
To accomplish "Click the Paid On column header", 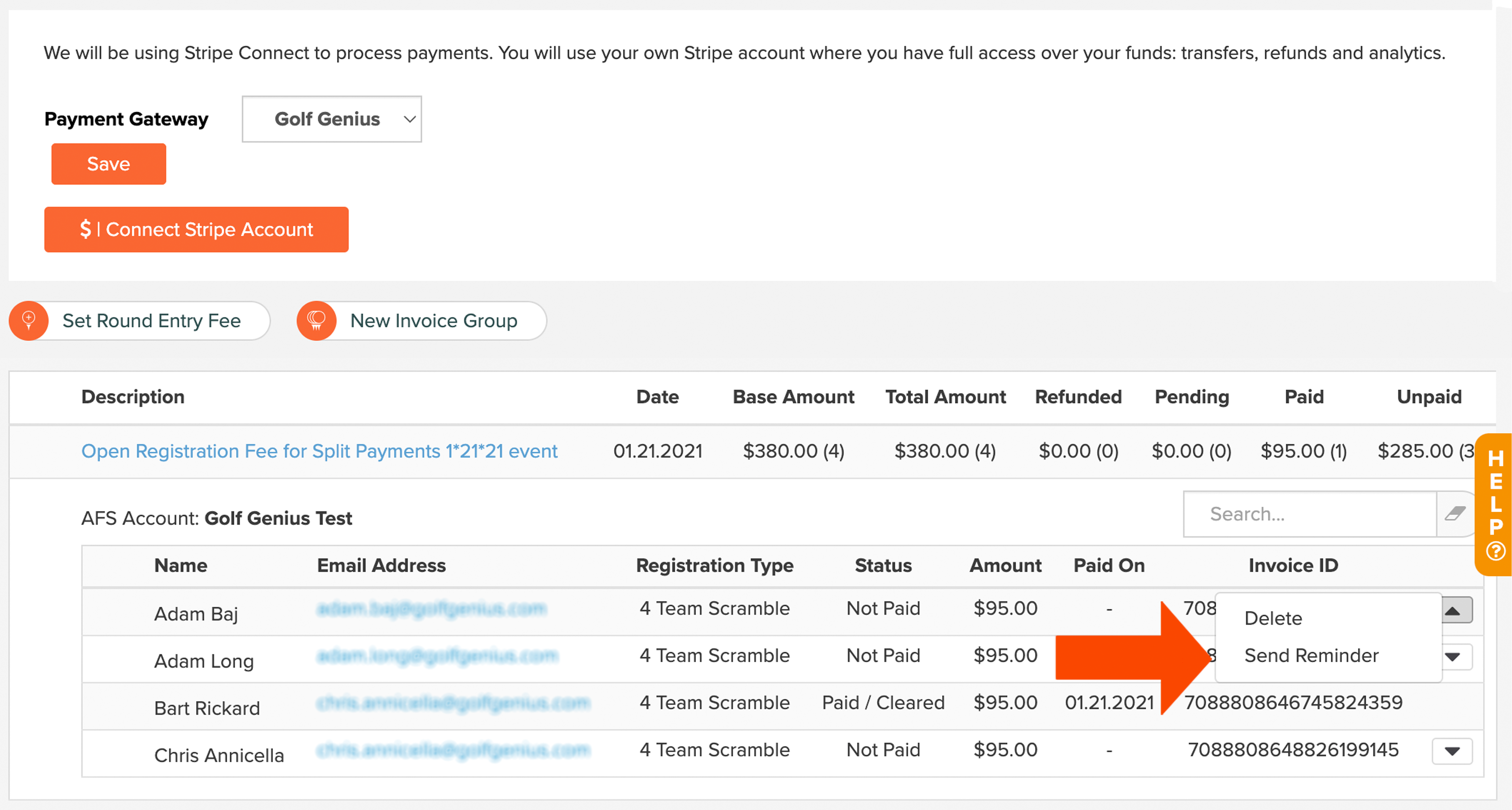I will [1109, 565].
